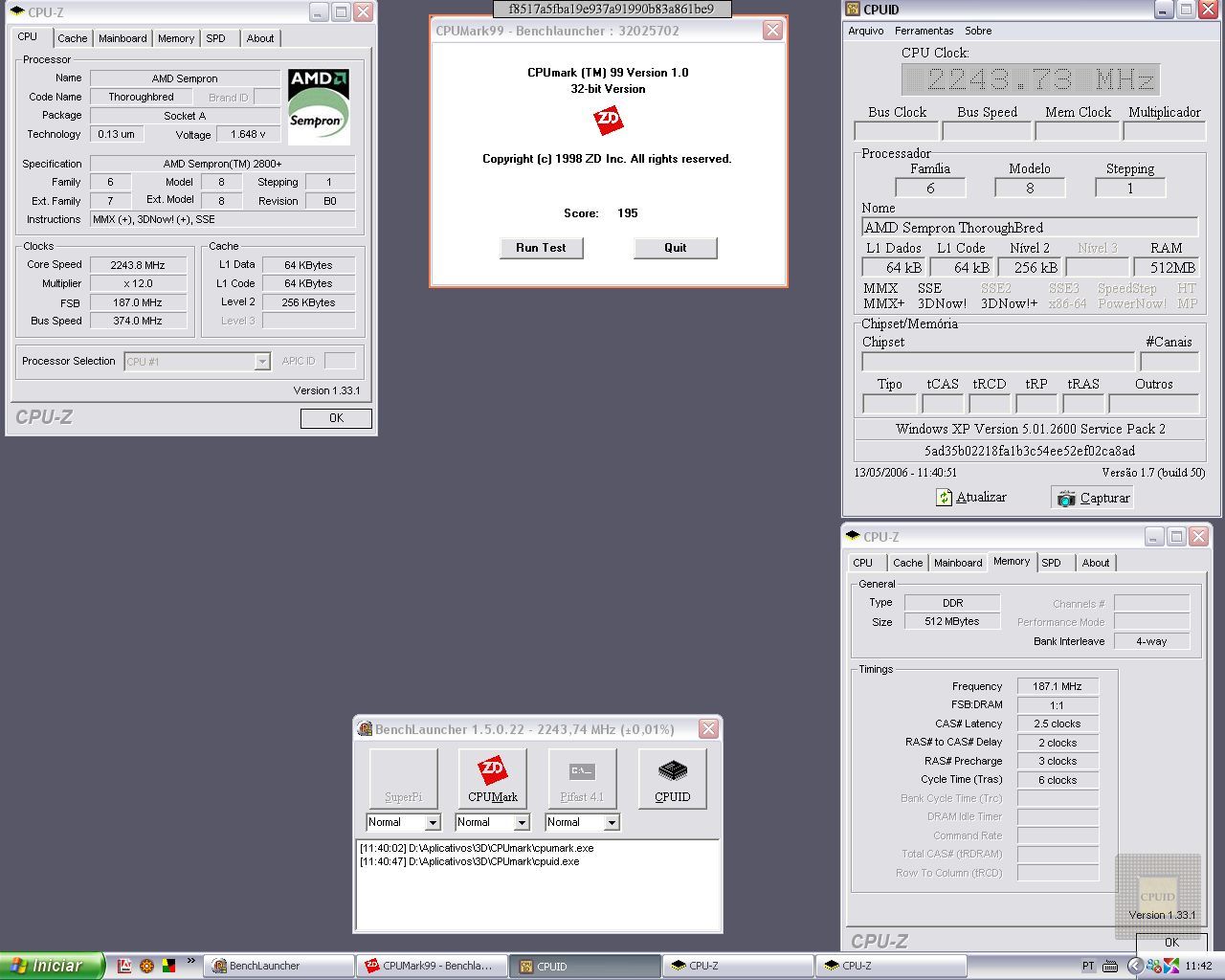Click the CPU-Z memory window title icon

pyautogui.click(x=852, y=537)
